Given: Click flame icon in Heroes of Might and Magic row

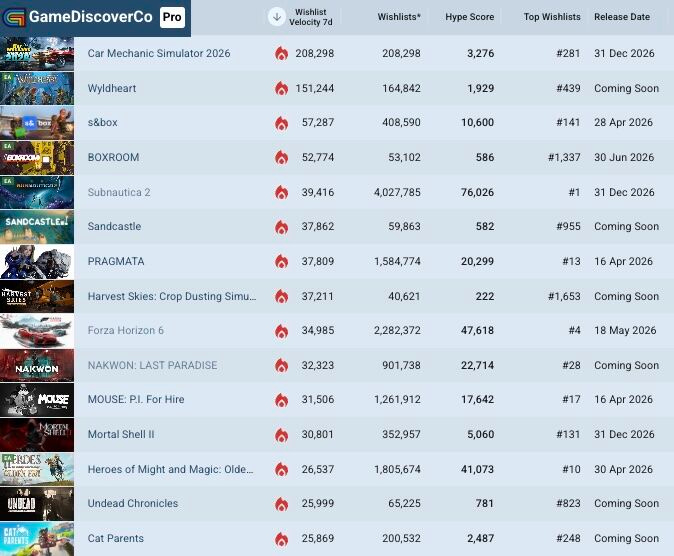Looking at the screenshot, I should pyautogui.click(x=282, y=470).
